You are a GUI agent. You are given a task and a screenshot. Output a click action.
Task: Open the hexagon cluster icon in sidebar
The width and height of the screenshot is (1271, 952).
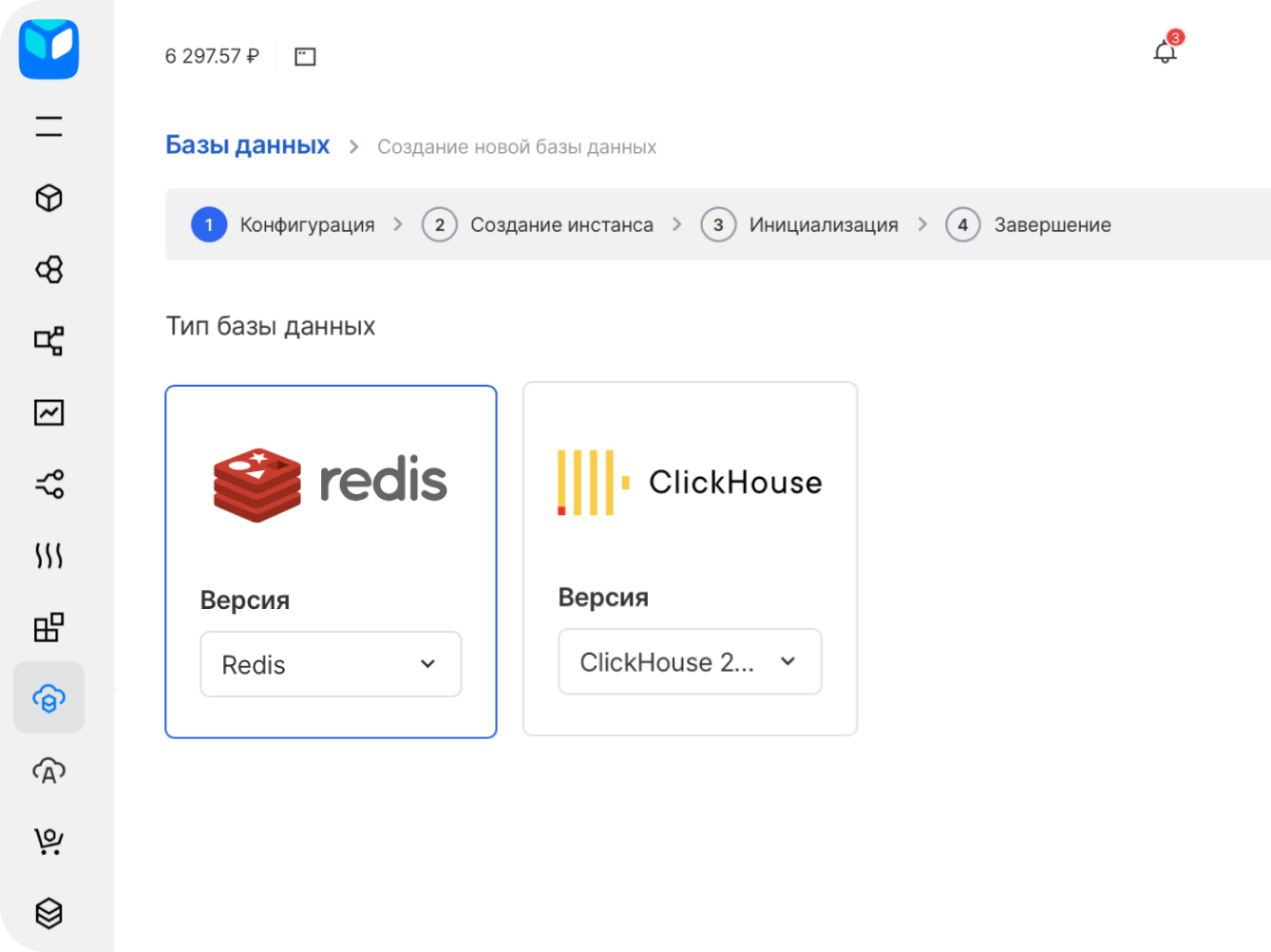[48, 270]
